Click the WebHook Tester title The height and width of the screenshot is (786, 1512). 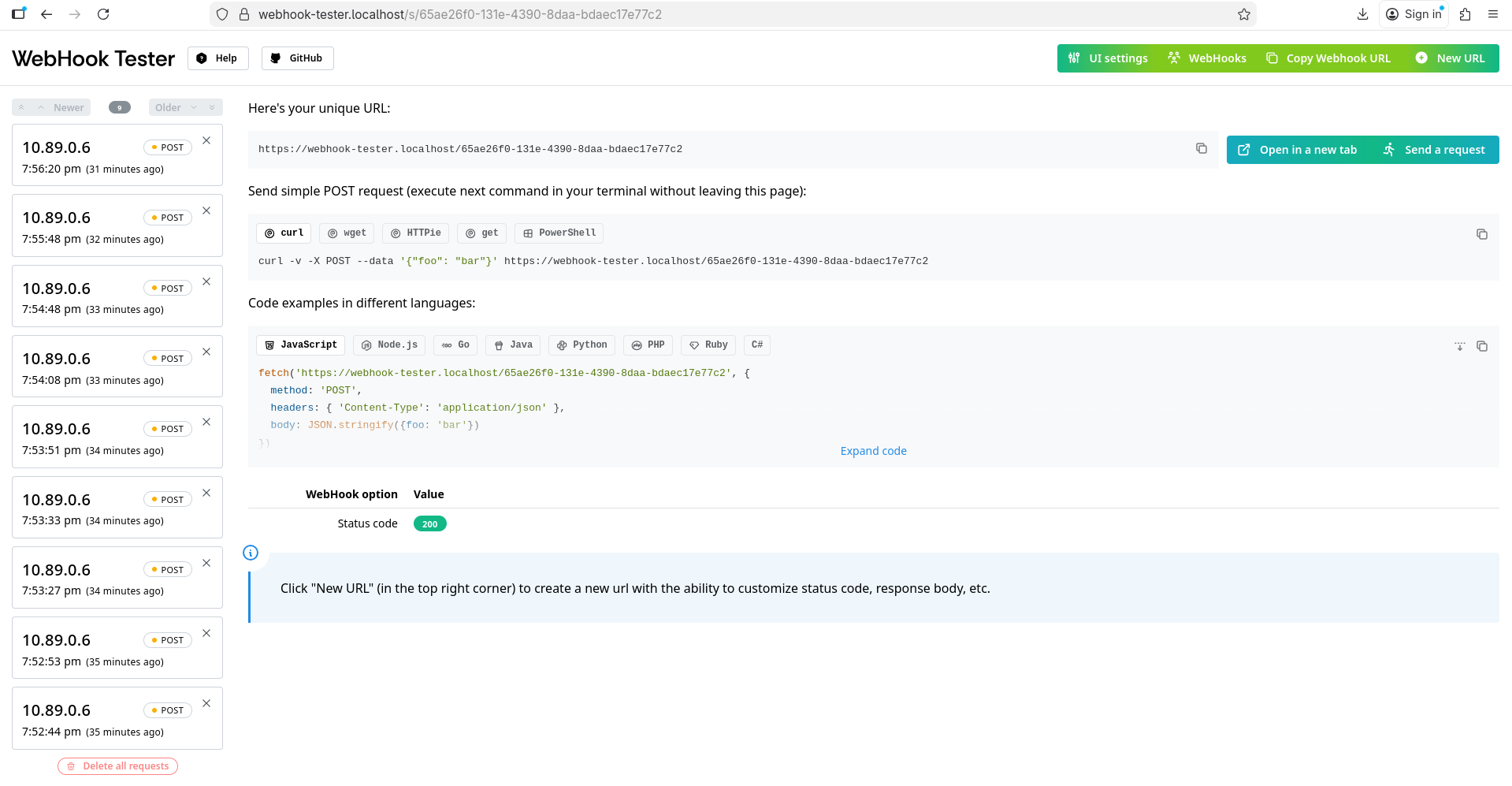(x=94, y=58)
